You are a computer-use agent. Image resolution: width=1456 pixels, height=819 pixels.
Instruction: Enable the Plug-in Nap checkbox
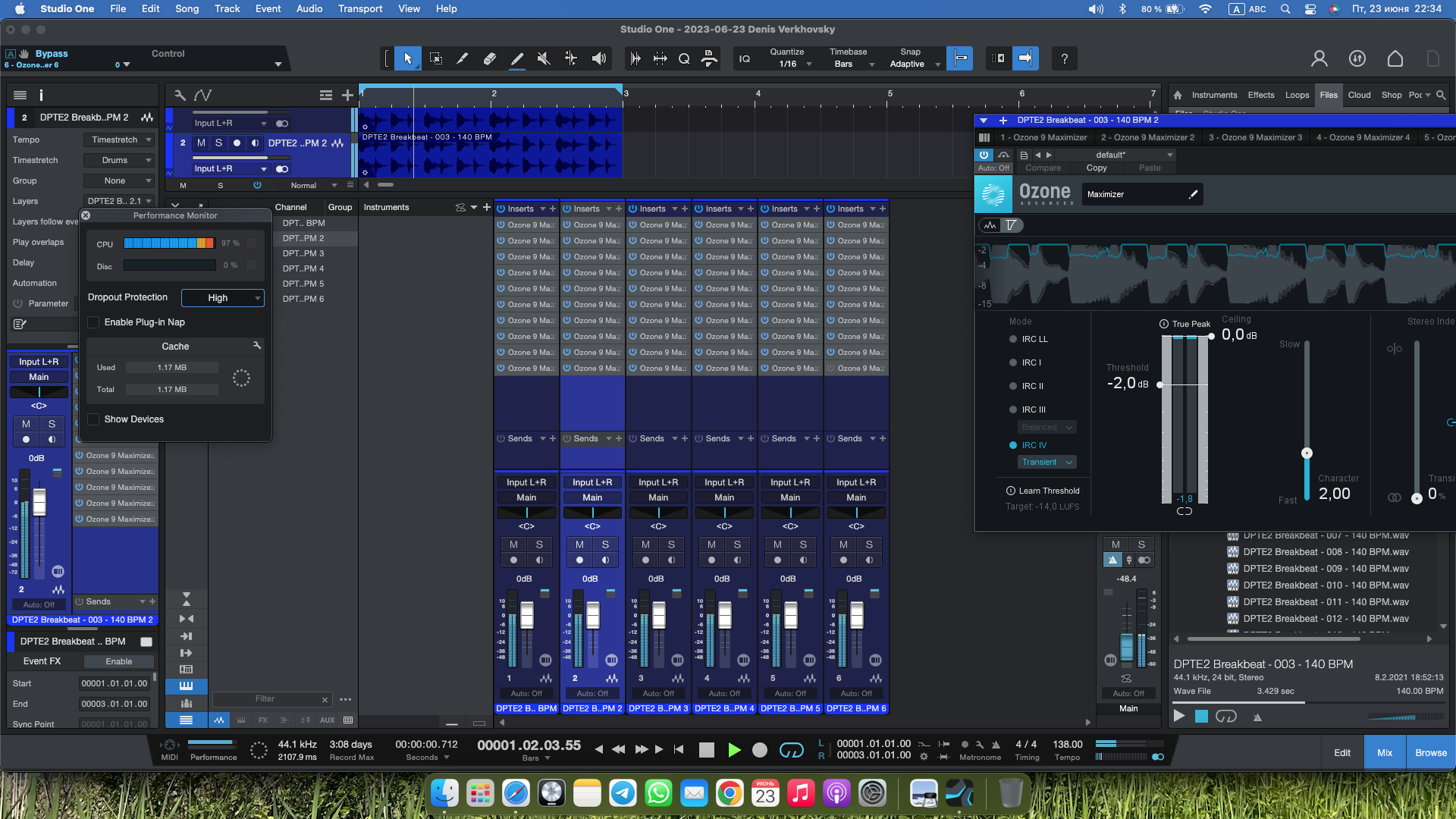point(93,322)
